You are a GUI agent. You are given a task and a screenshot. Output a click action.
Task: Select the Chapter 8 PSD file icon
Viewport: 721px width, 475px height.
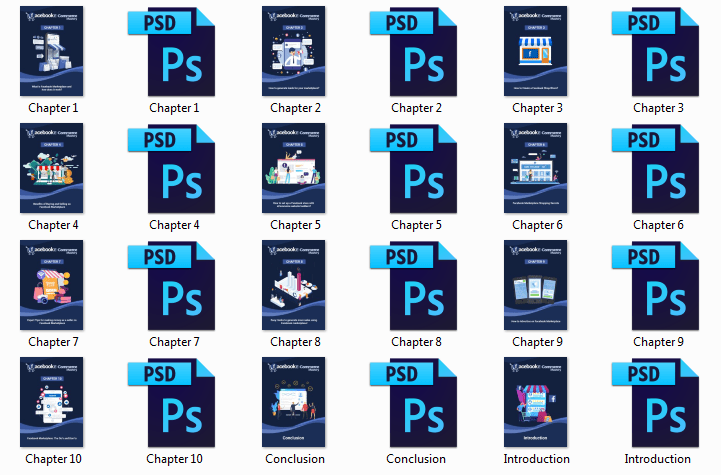(416, 285)
